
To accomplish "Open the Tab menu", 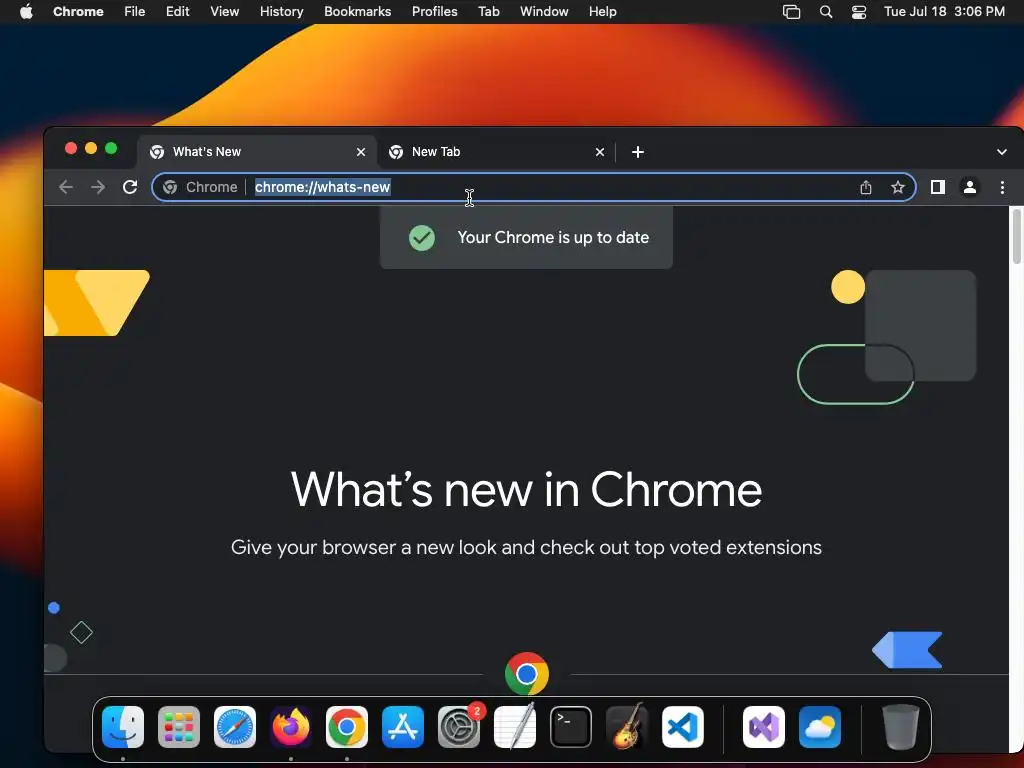I will coord(488,12).
